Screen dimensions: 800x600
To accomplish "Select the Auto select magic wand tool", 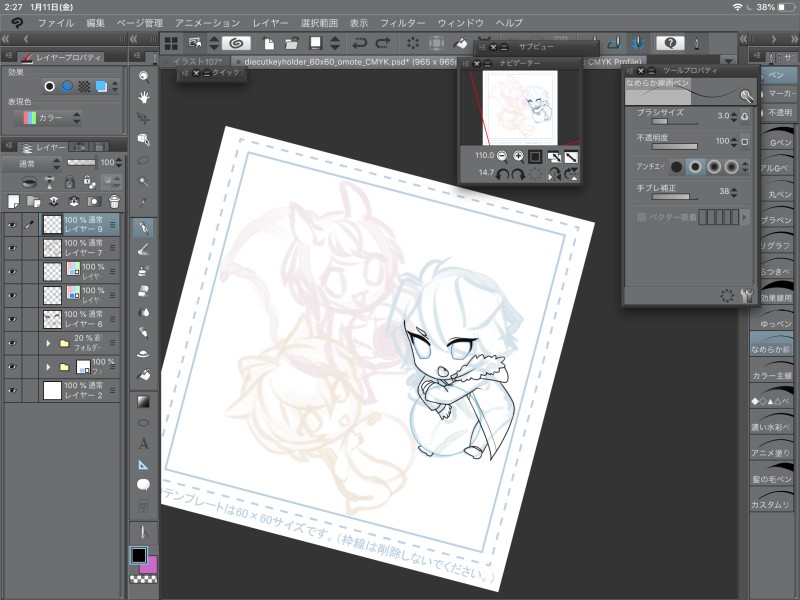I will (144, 181).
